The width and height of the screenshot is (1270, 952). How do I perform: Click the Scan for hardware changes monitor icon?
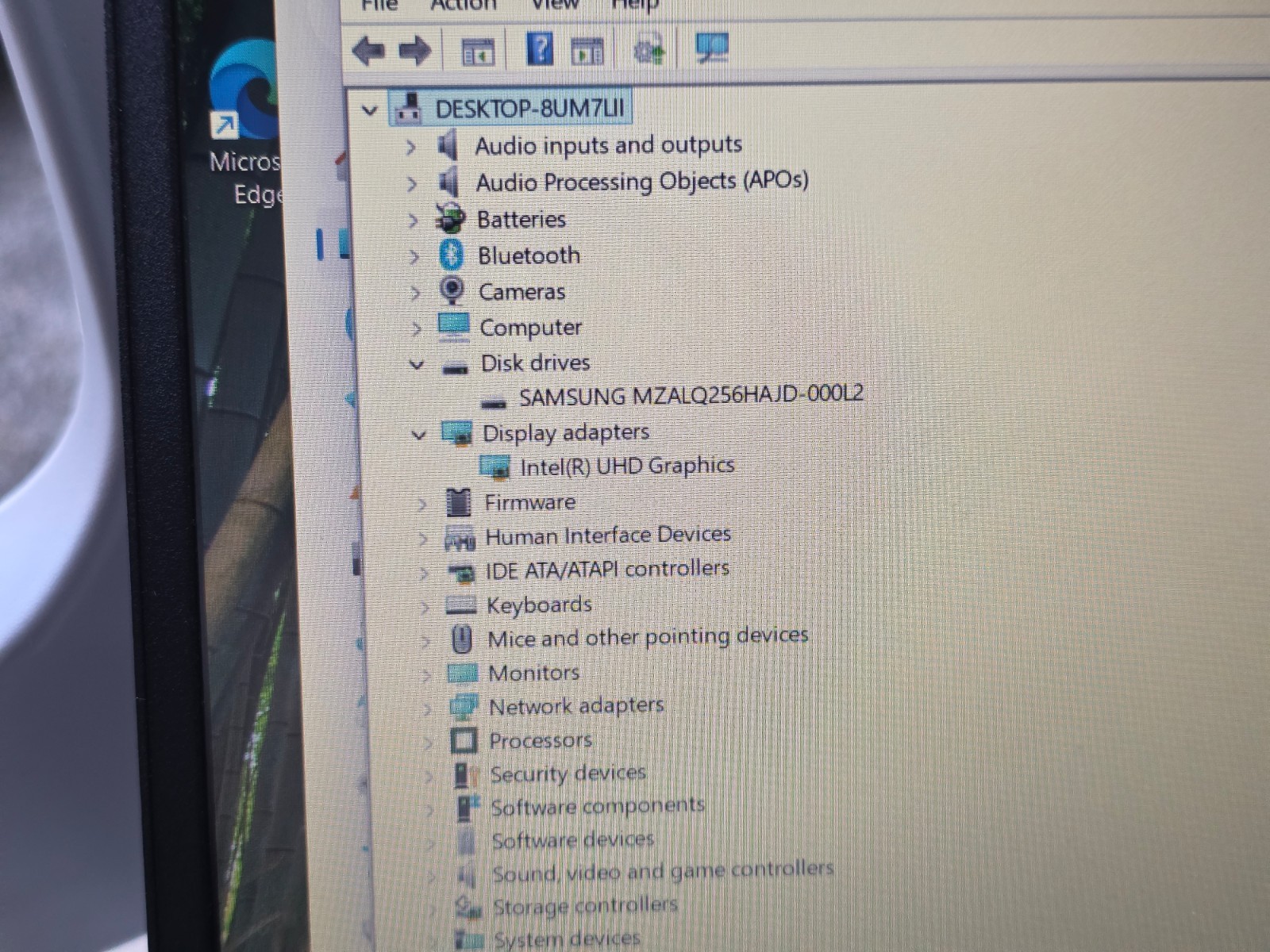pos(712,48)
